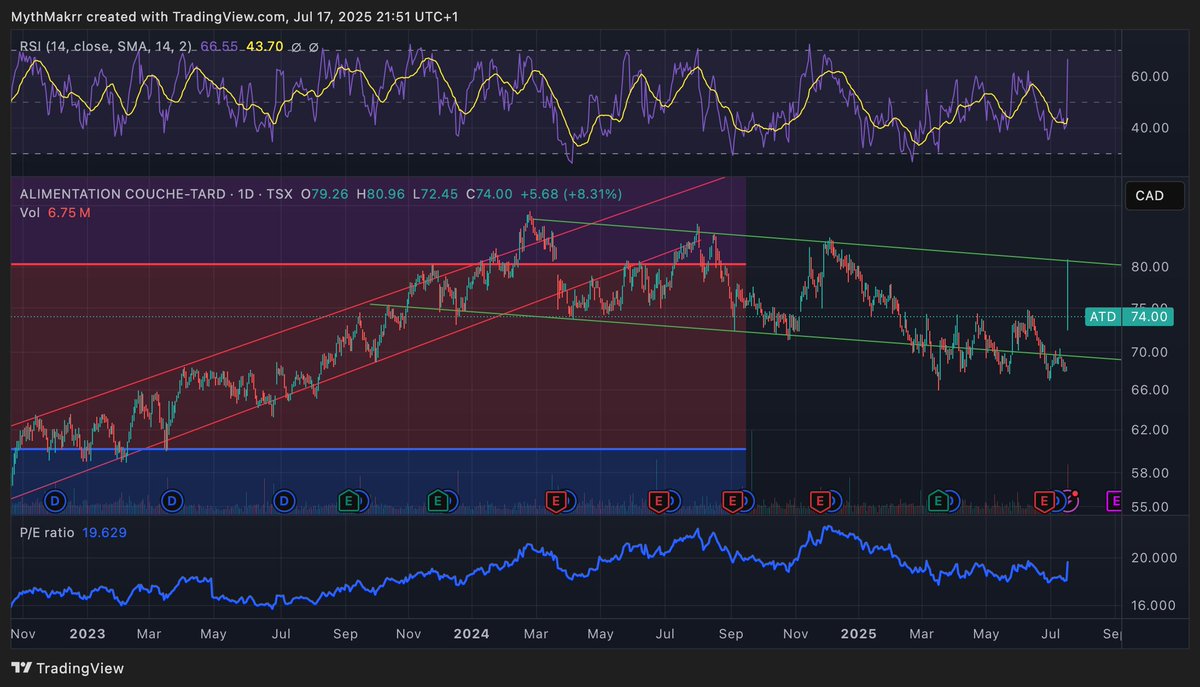Click the 58.00 price axis label
Screen dimensions: 1200x687
pyautogui.click(x=1151, y=472)
